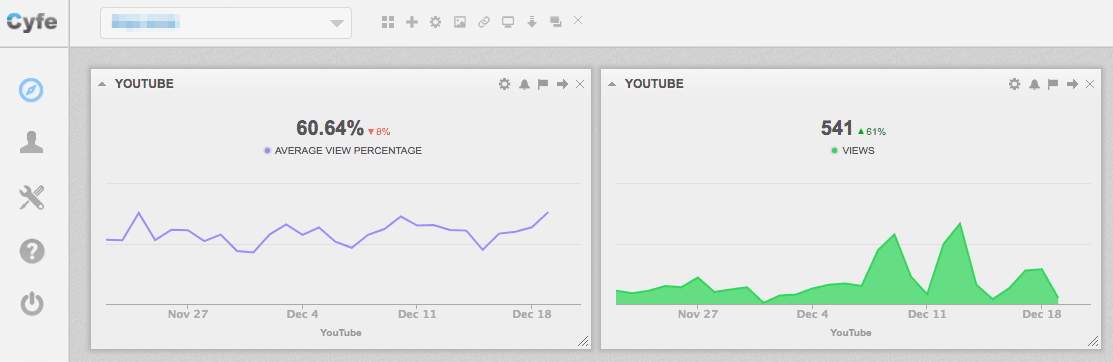Open dashboard settings gear in the top toolbar
This screenshot has height=362, width=1113.
[x=436, y=22]
